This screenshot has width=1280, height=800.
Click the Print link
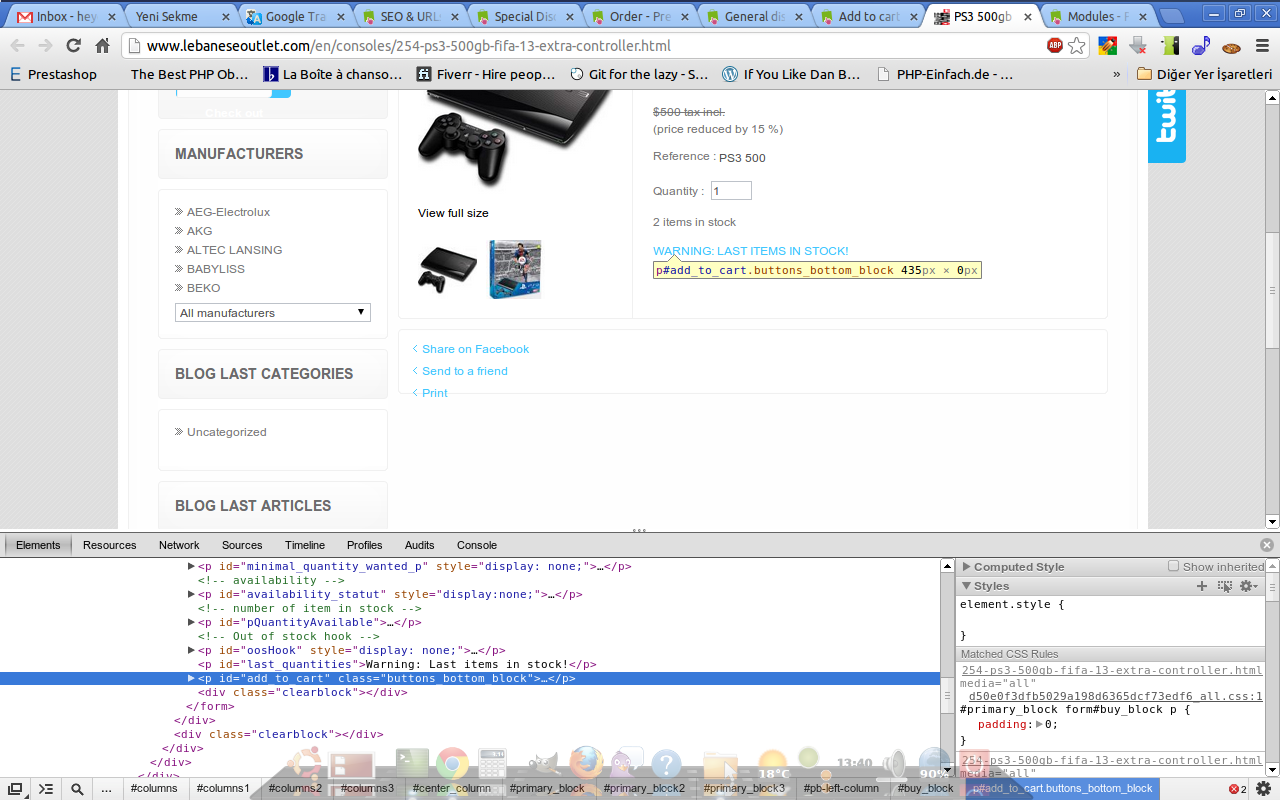[x=435, y=393]
